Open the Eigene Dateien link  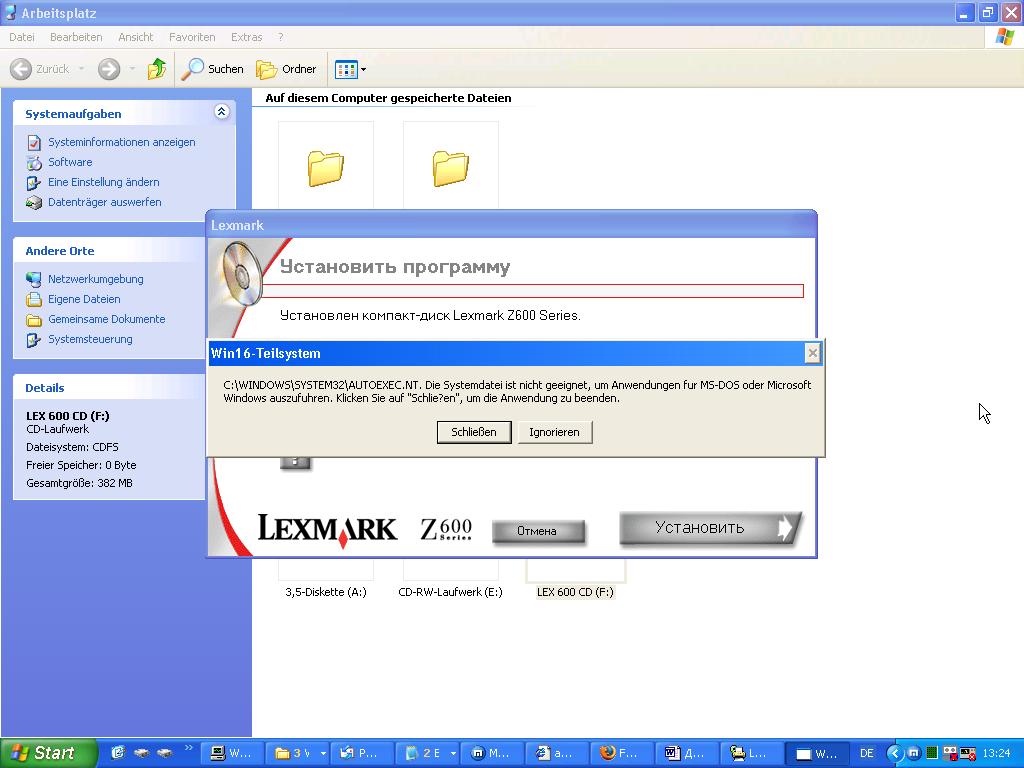[84, 299]
